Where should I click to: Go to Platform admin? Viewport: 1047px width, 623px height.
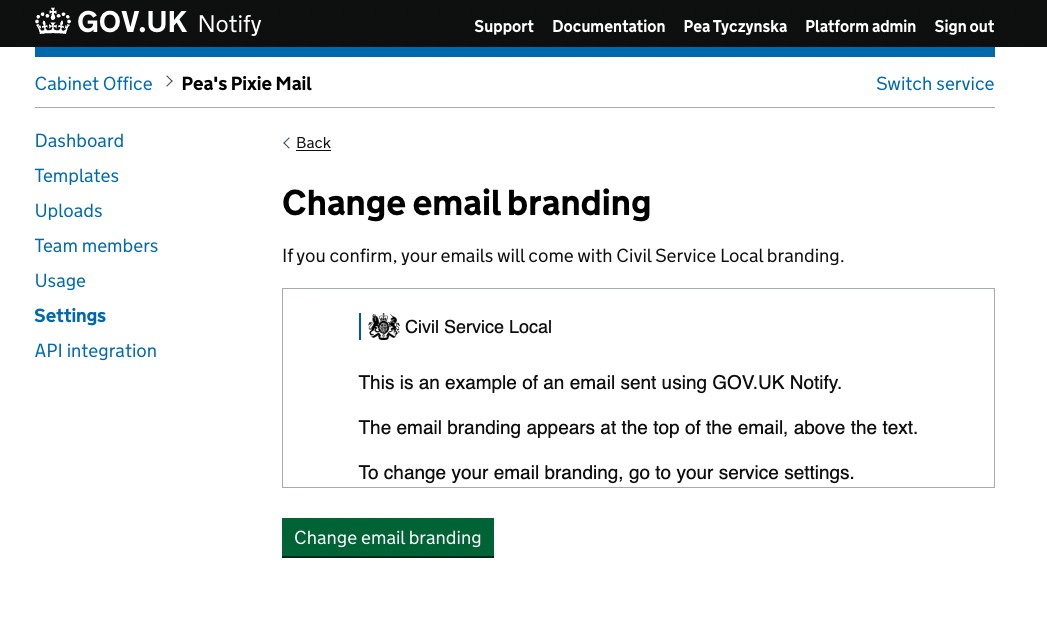click(x=861, y=27)
